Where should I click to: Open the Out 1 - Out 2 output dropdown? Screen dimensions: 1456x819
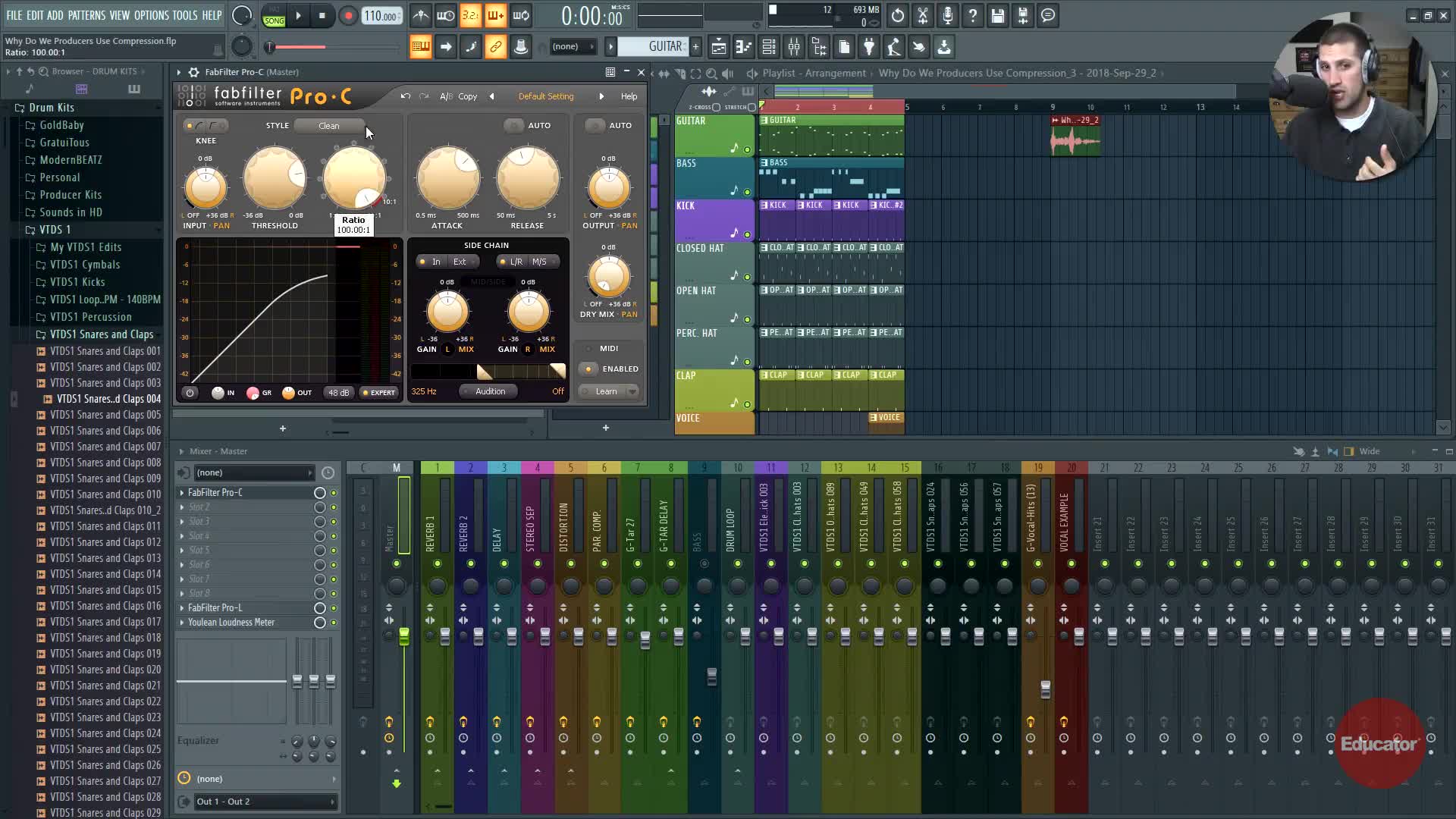click(264, 802)
